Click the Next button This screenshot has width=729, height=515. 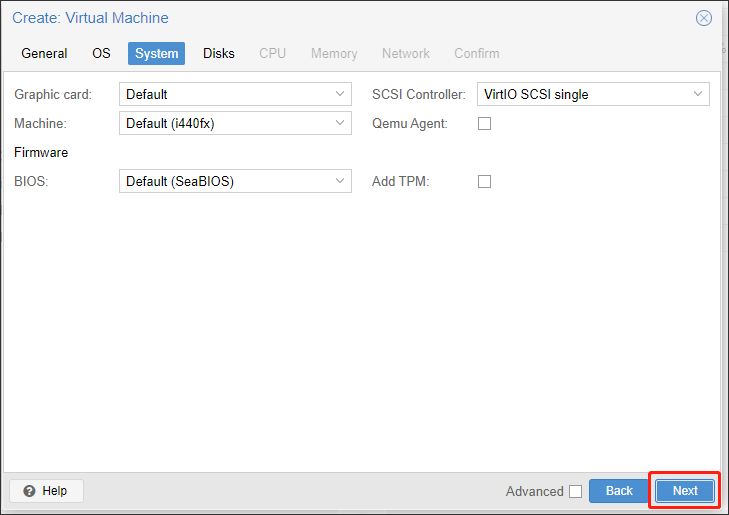tap(685, 491)
